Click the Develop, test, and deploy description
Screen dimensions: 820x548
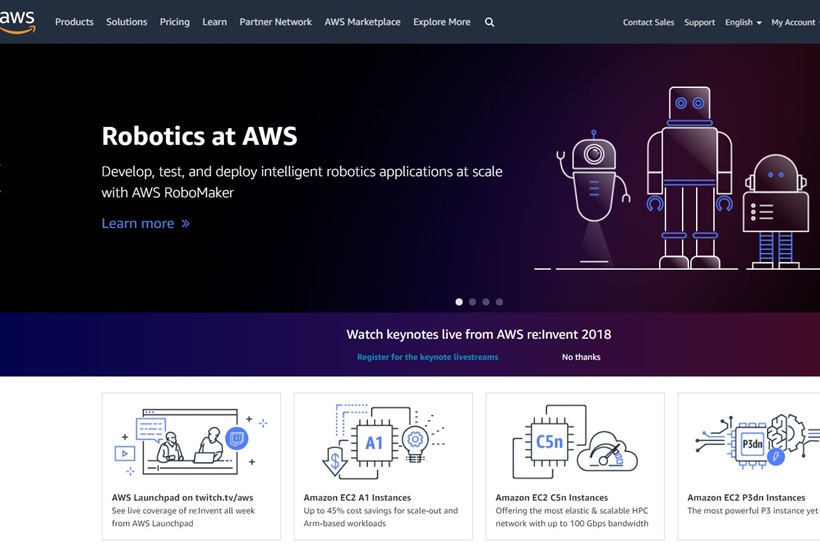coord(302,181)
